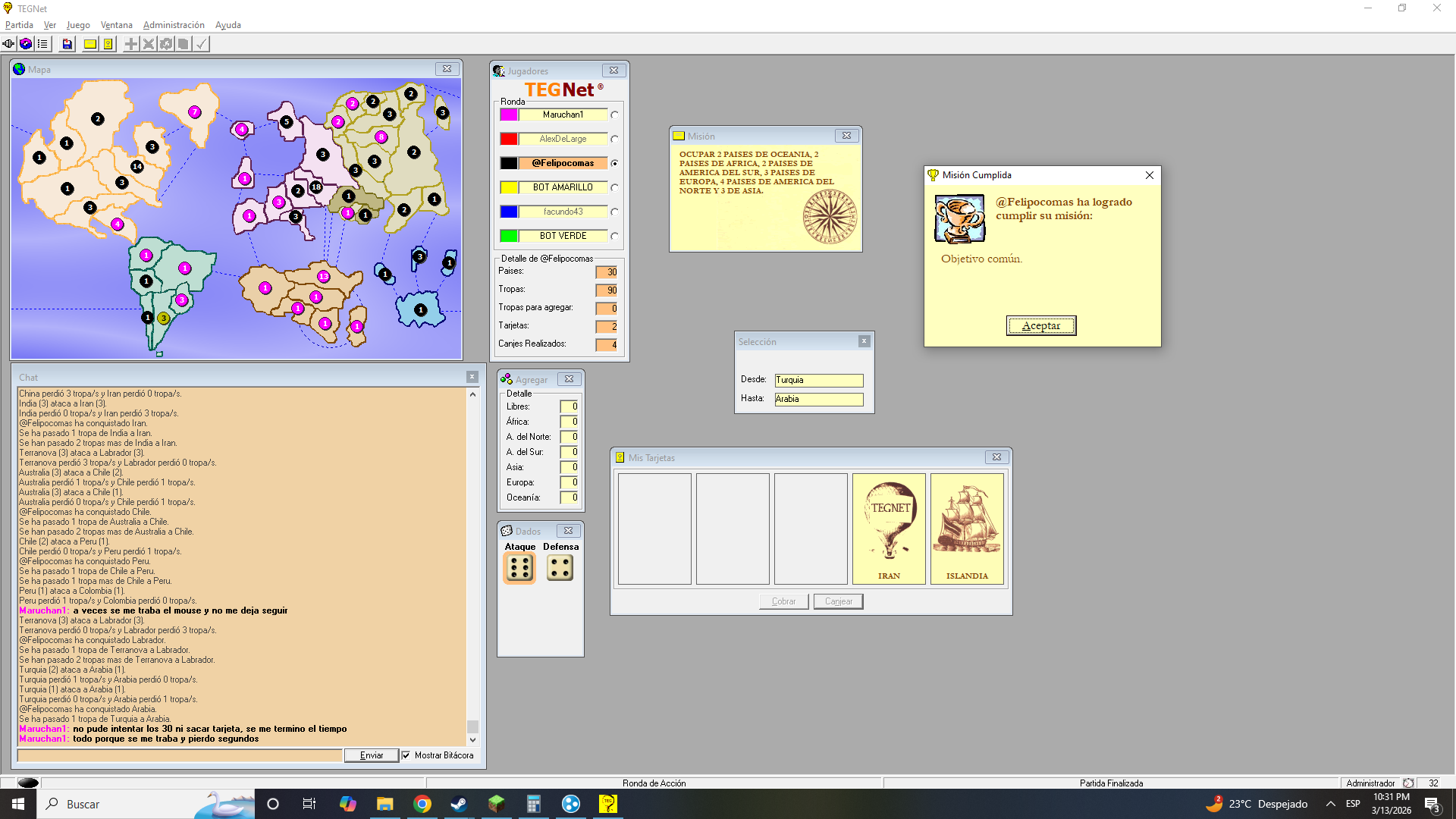Screen dimensions: 1456x819
Task: Open the Partida menu
Action: coord(19,25)
